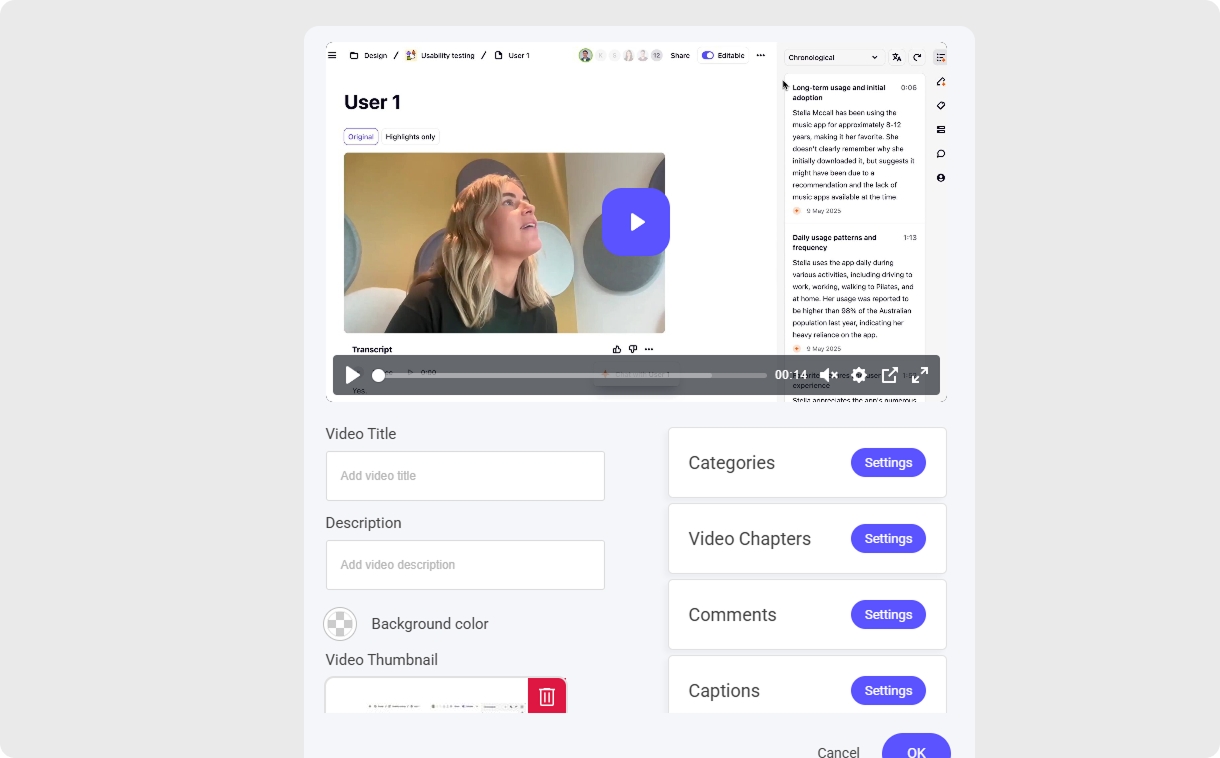This screenshot has width=1220, height=758.
Task: Click the large play button on video
Action: (x=635, y=222)
